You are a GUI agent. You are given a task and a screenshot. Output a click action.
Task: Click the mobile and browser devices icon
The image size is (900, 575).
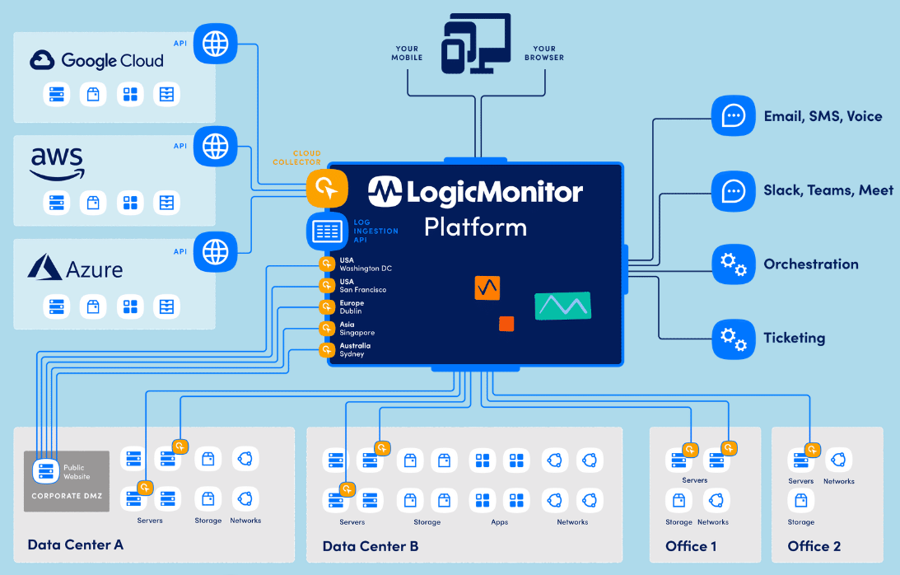(x=476, y=44)
